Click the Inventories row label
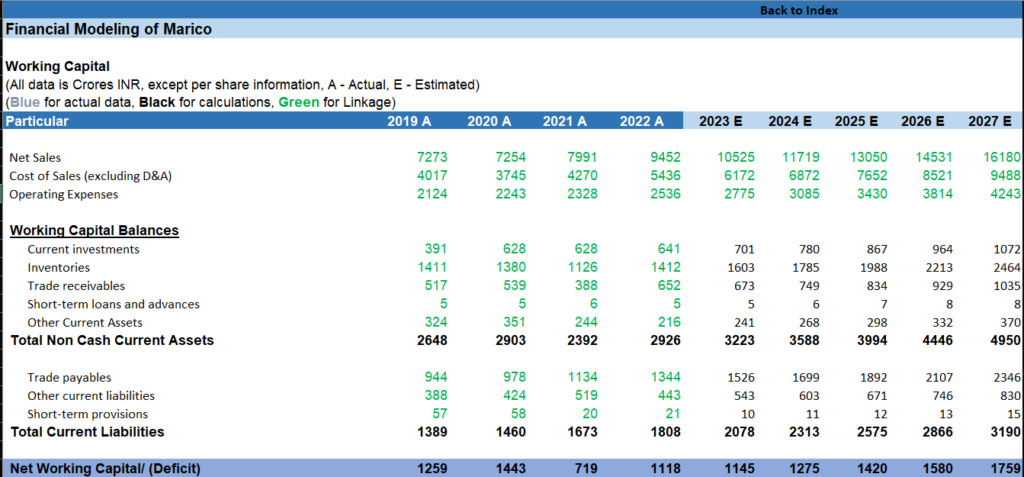Screen dimensions: 1024x477 coord(59,268)
